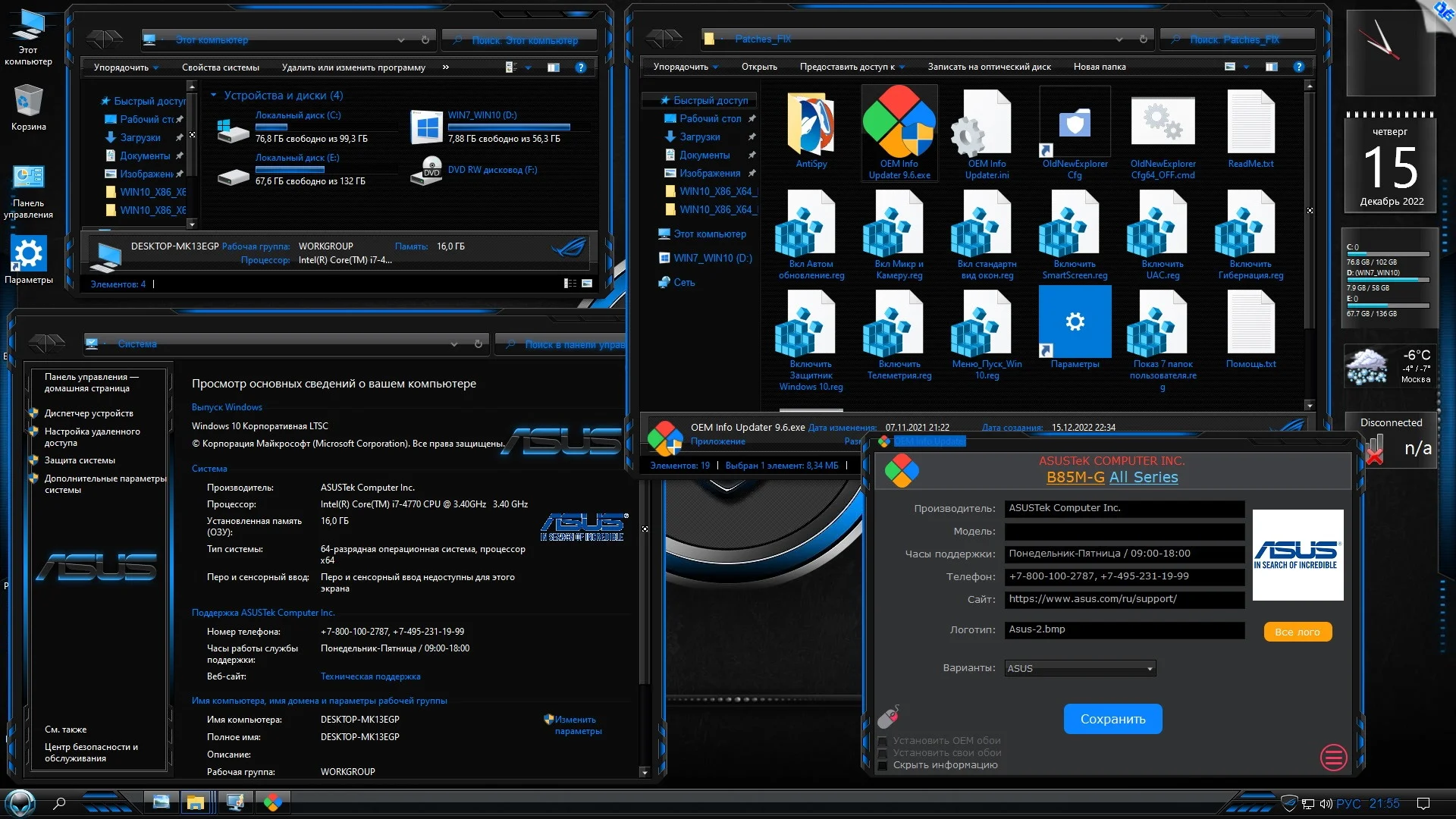This screenshot has height=819, width=1456.
Task: Open the Включить UAC.reg file
Action: [1162, 227]
